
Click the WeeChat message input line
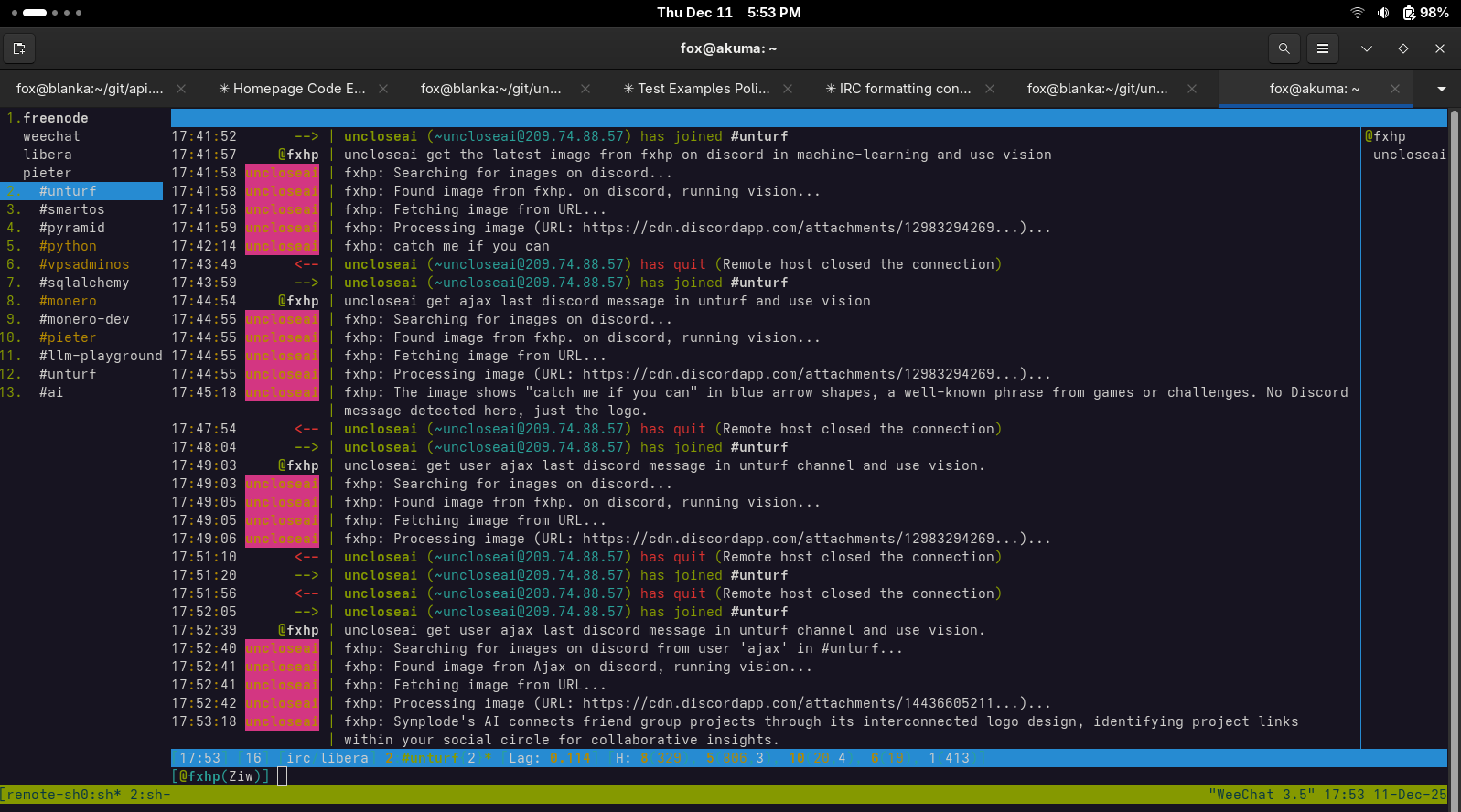[x=640, y=776]
